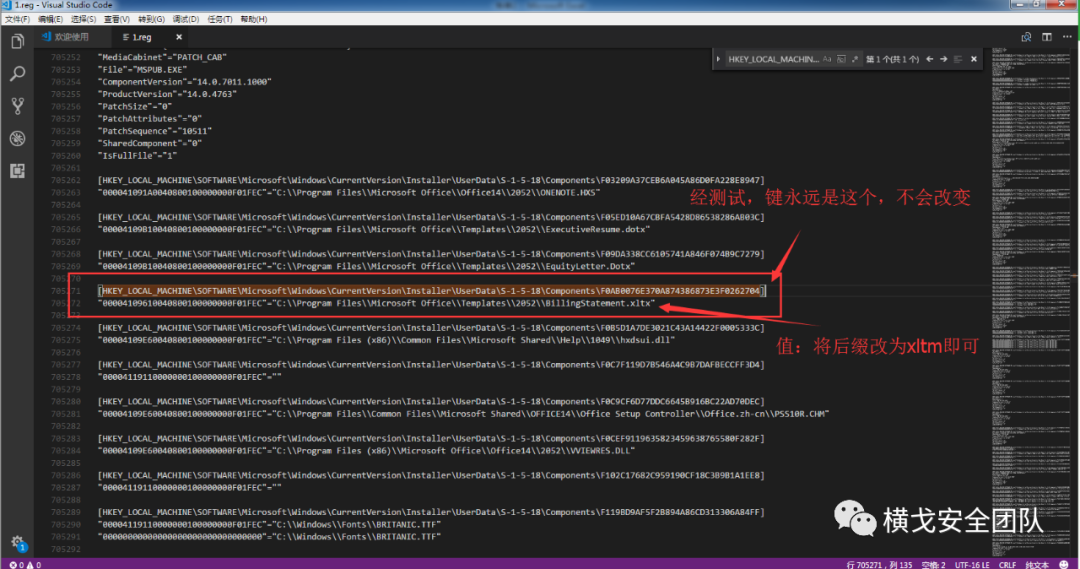Click 行 705271, 列 135 status

(879, 564)
